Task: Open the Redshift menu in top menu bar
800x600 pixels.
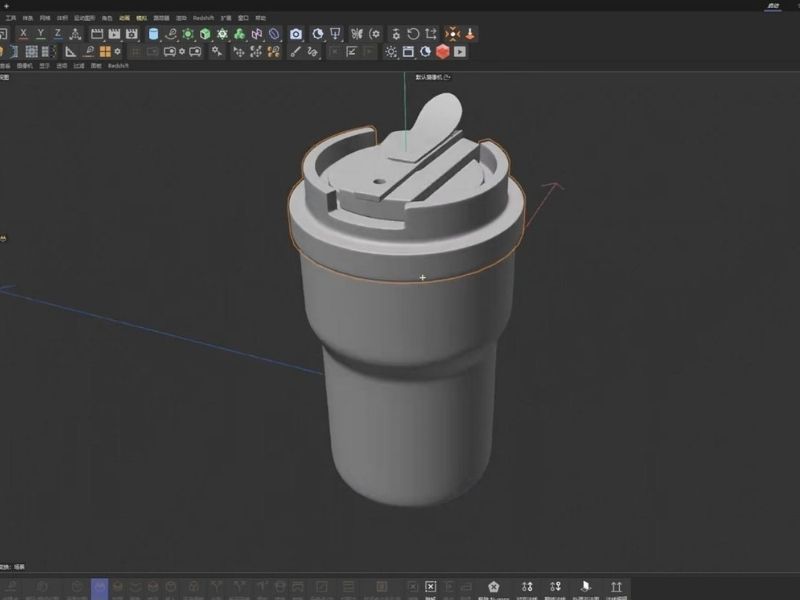Action: pos(203,18)
